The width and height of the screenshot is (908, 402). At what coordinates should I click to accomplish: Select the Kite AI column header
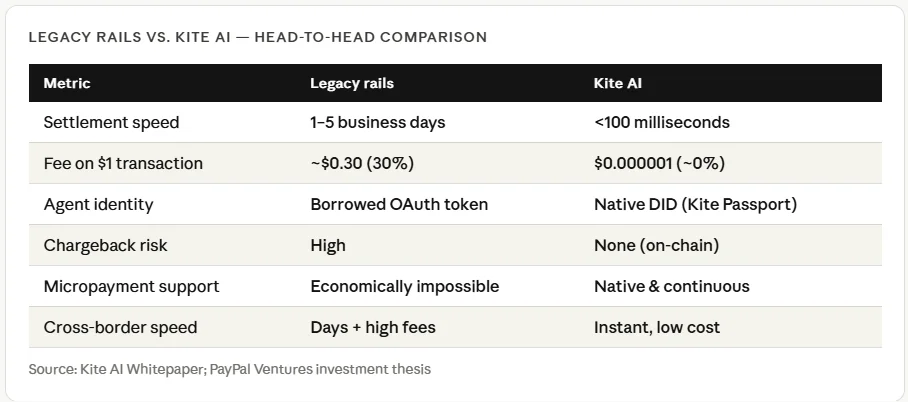618,83
